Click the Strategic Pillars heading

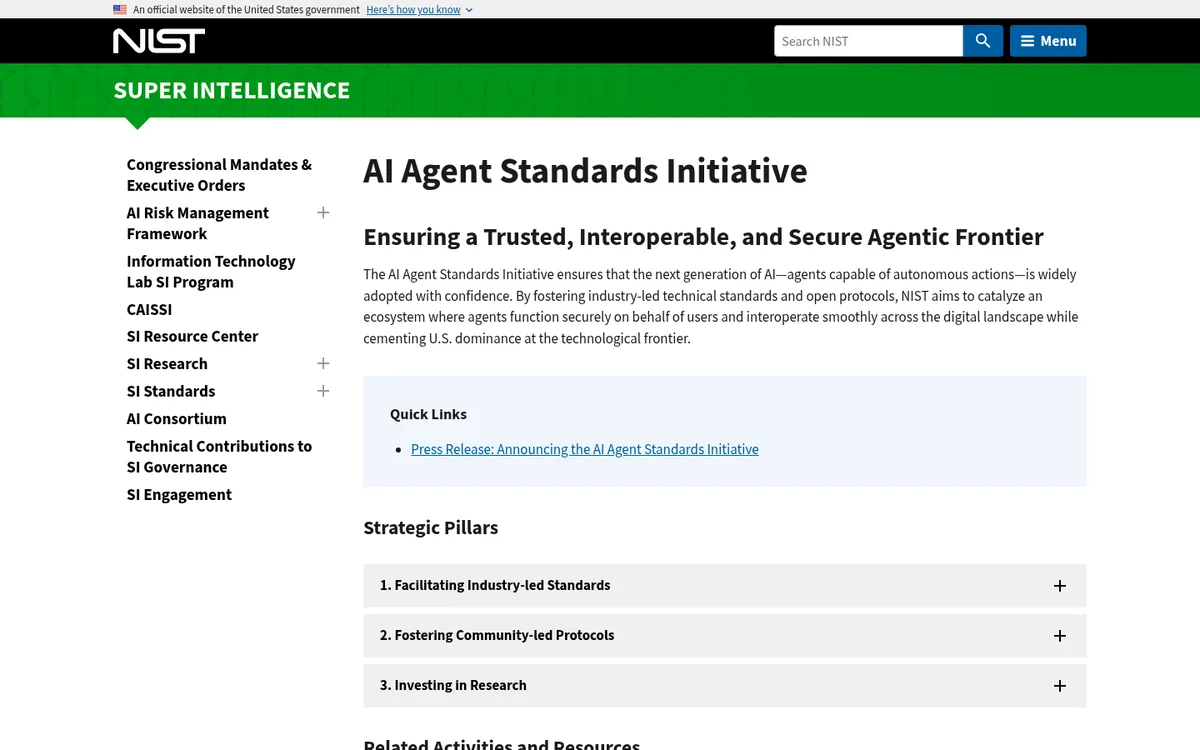click(431, 528)
